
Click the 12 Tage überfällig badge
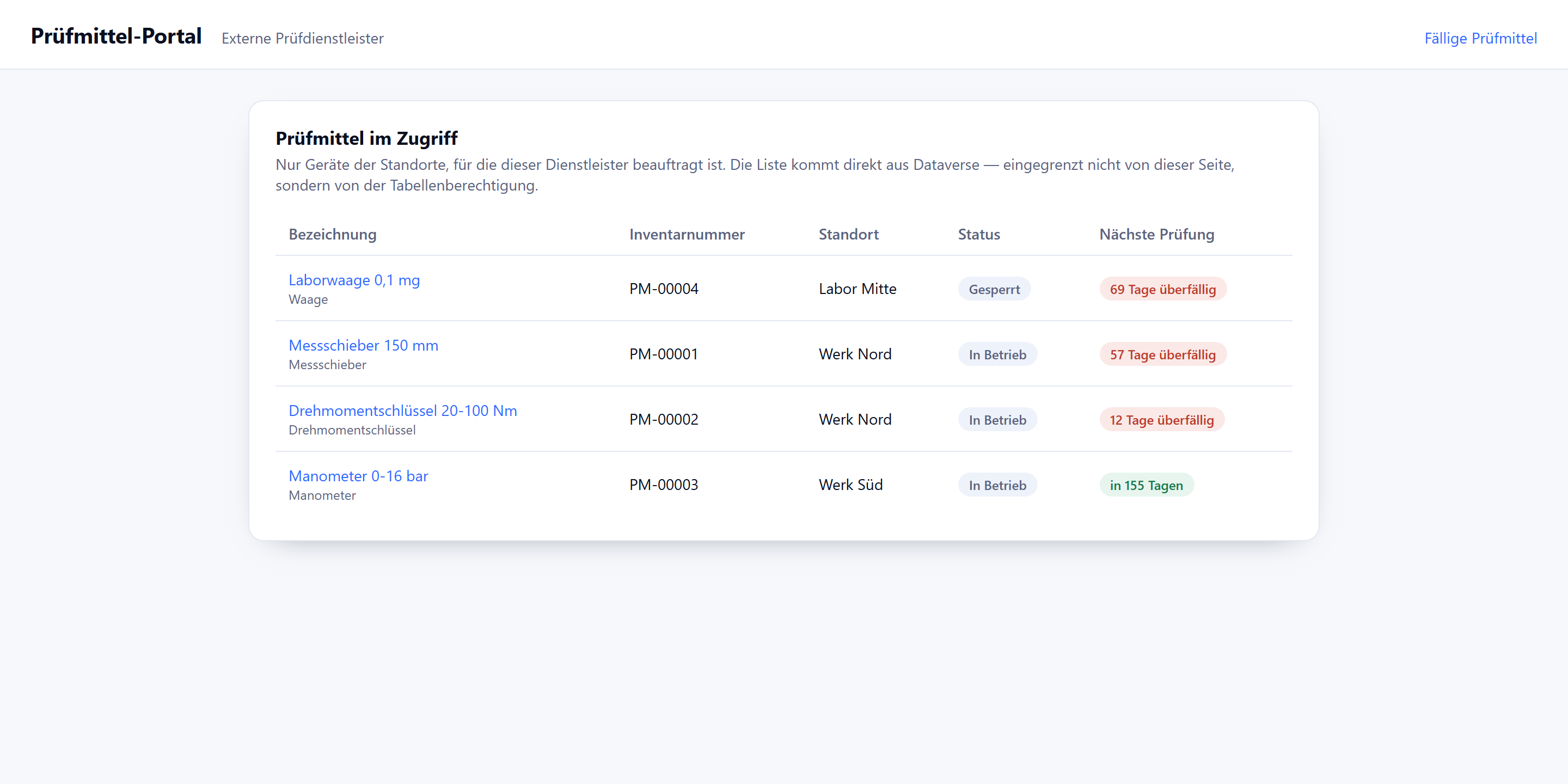[1161, 420]
